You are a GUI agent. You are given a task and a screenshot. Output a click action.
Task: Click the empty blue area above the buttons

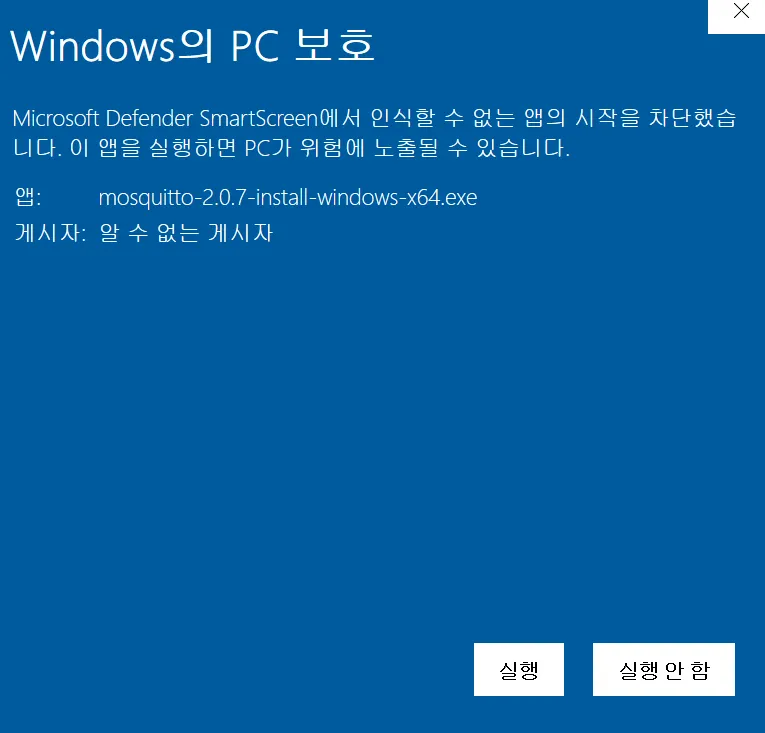coord(382,439)
